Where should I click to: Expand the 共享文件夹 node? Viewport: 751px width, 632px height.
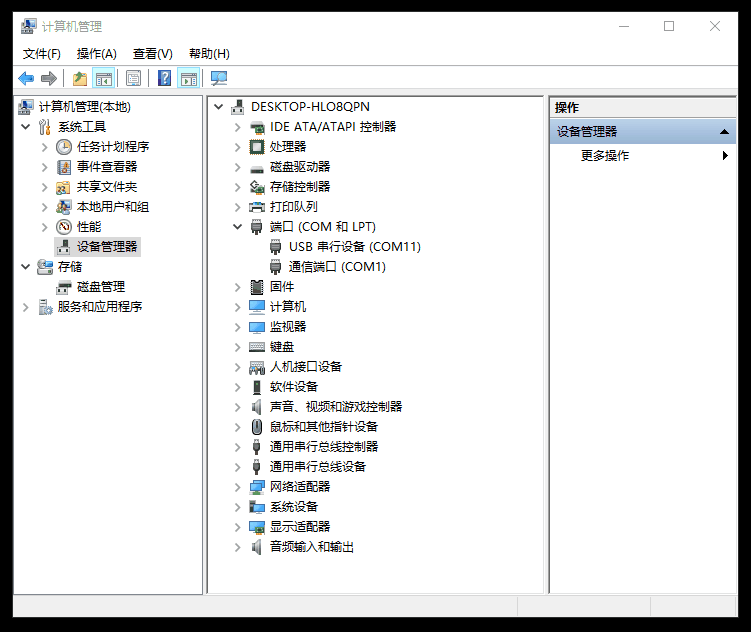point(45,187)
